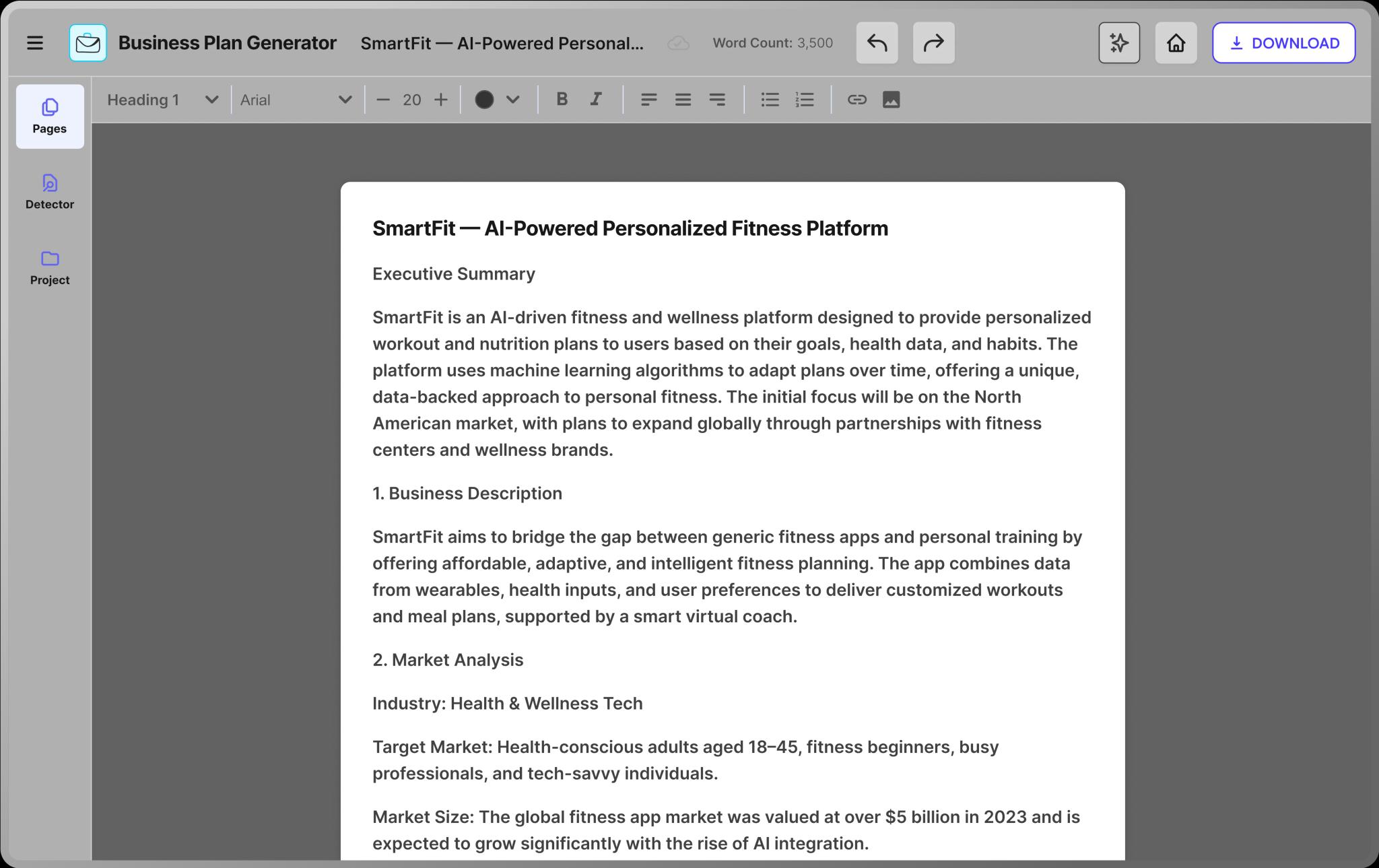Click the redo arrow button

933,43
